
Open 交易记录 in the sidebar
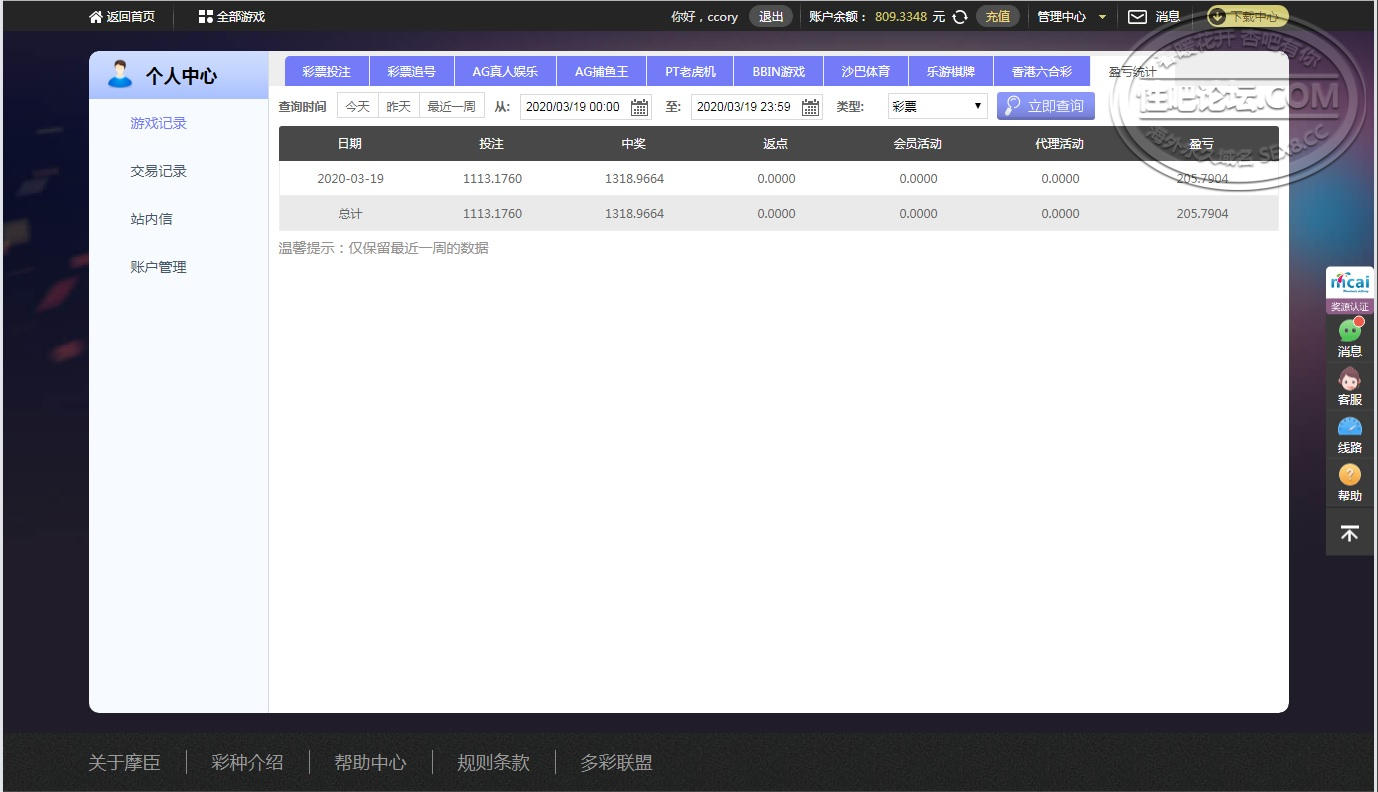[158, 171]
